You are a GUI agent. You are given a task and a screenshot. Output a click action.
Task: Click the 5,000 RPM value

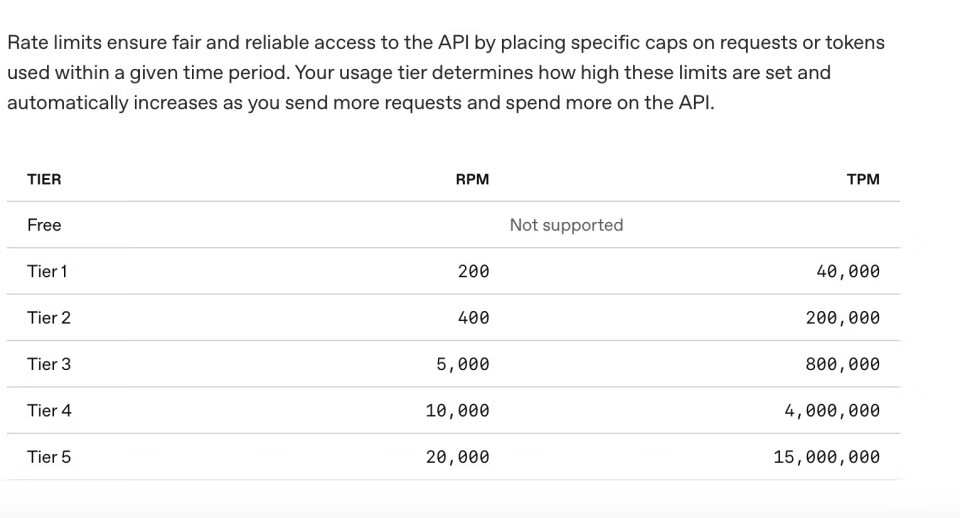click(x=463, y=364)
